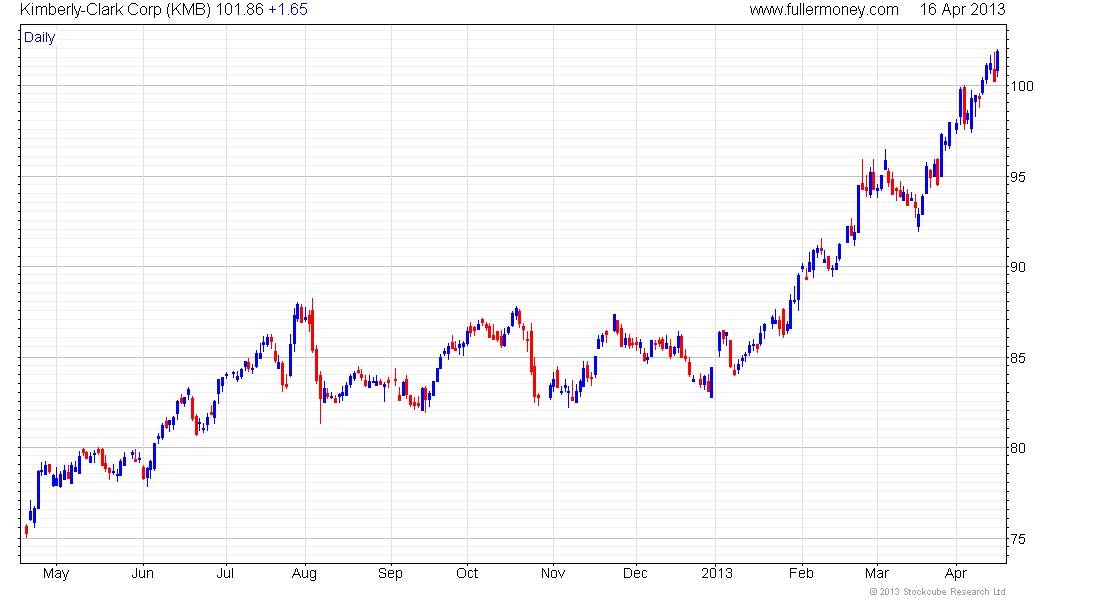This screenshot has height=600, width=1100.
Task: Click the date 16 Apr 2013
Action: click(962, 10)
